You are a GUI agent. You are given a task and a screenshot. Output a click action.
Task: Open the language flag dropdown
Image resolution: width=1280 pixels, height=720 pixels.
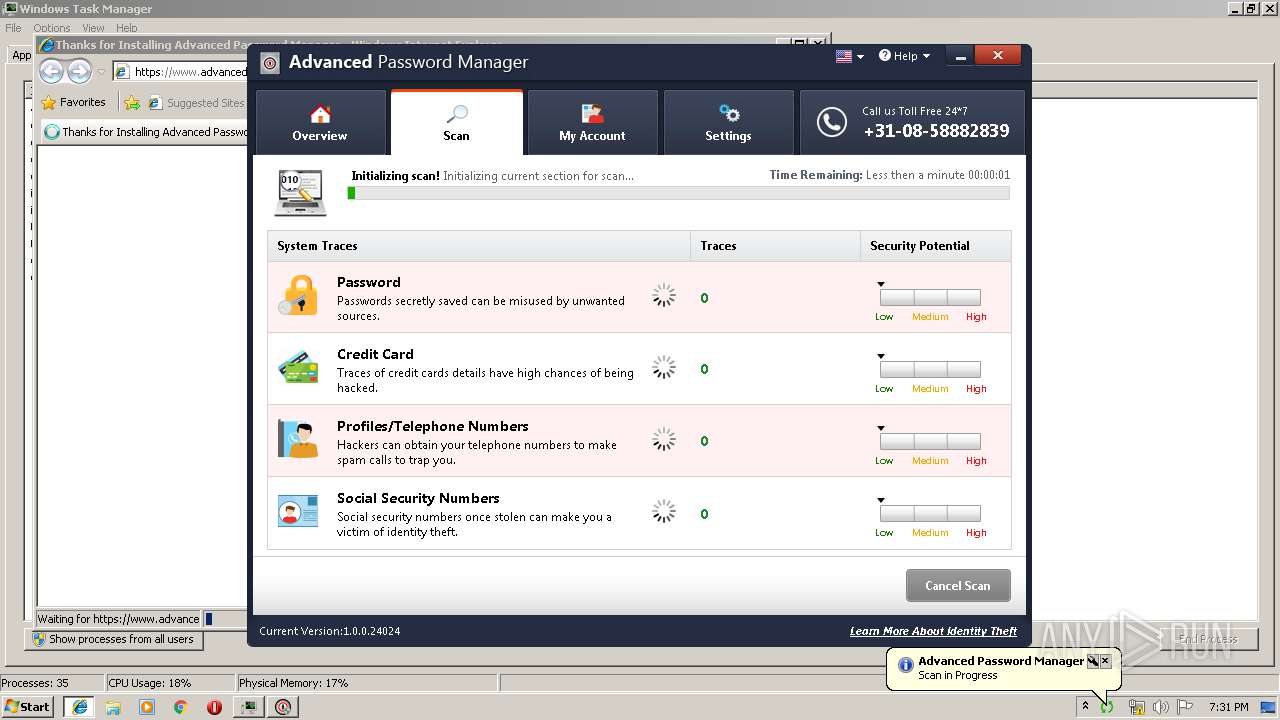849,56
